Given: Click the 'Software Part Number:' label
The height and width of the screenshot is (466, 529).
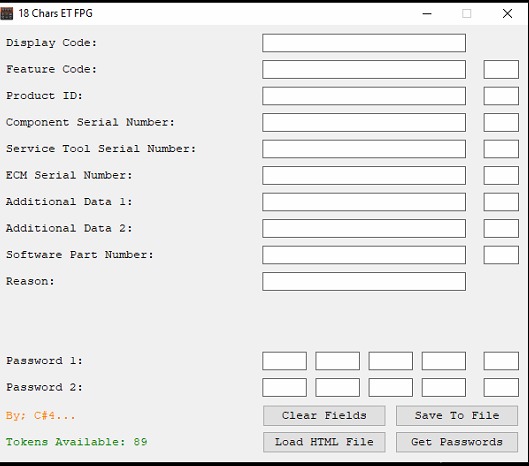Looking at the screenshot, I should point(80,255).
